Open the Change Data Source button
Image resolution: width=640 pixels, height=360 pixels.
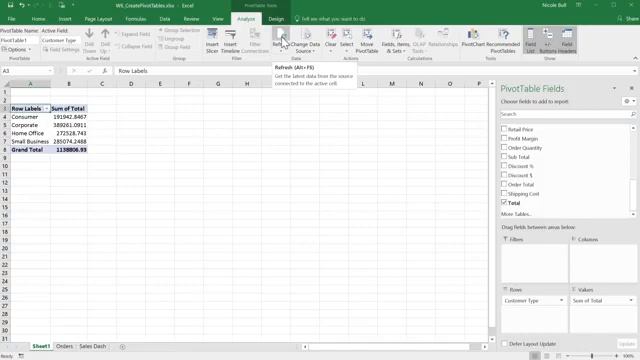click(x=305, y=40)
